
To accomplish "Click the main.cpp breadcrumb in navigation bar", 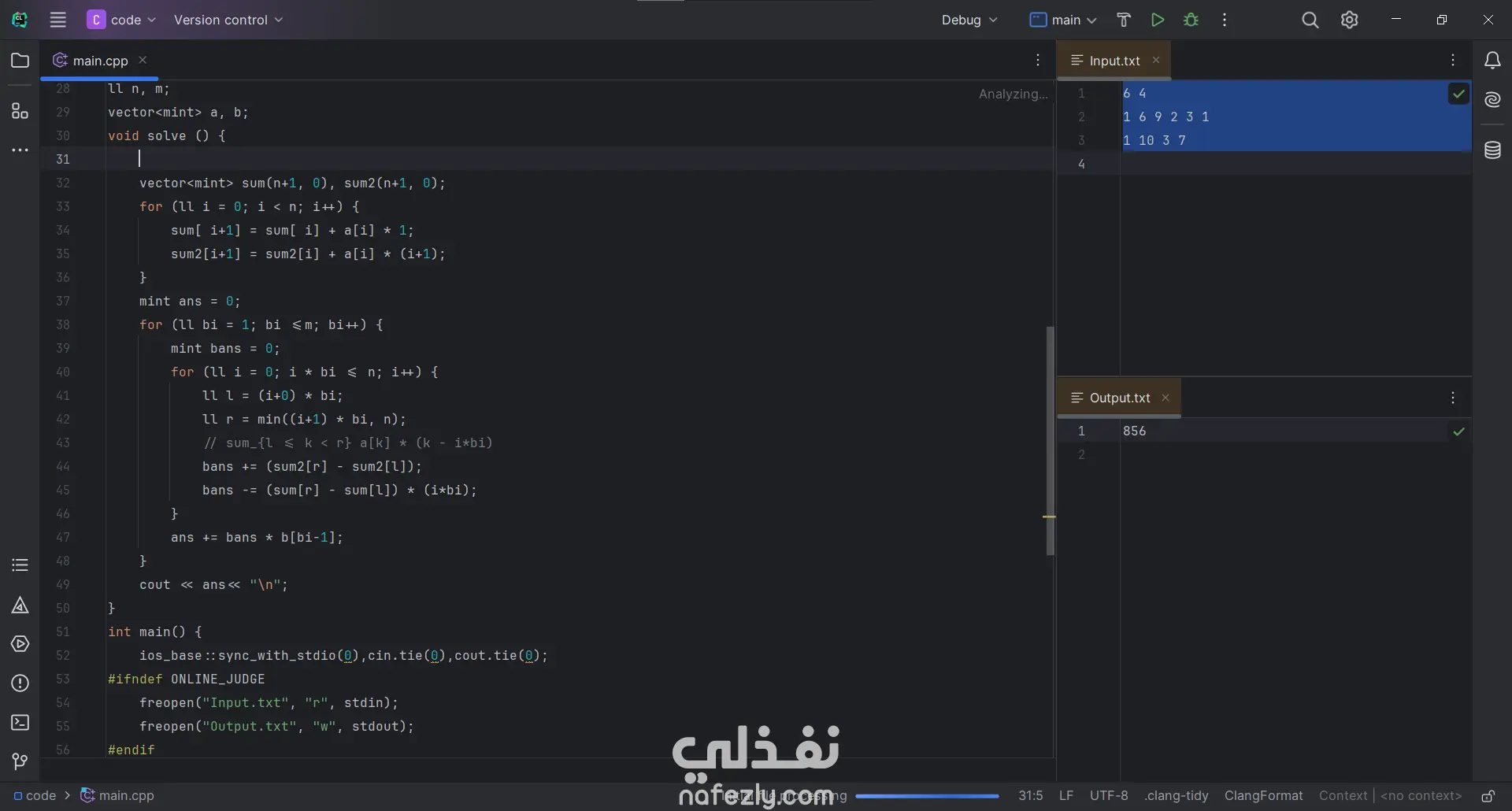I will pyautogui.click(x=117, y=796).
